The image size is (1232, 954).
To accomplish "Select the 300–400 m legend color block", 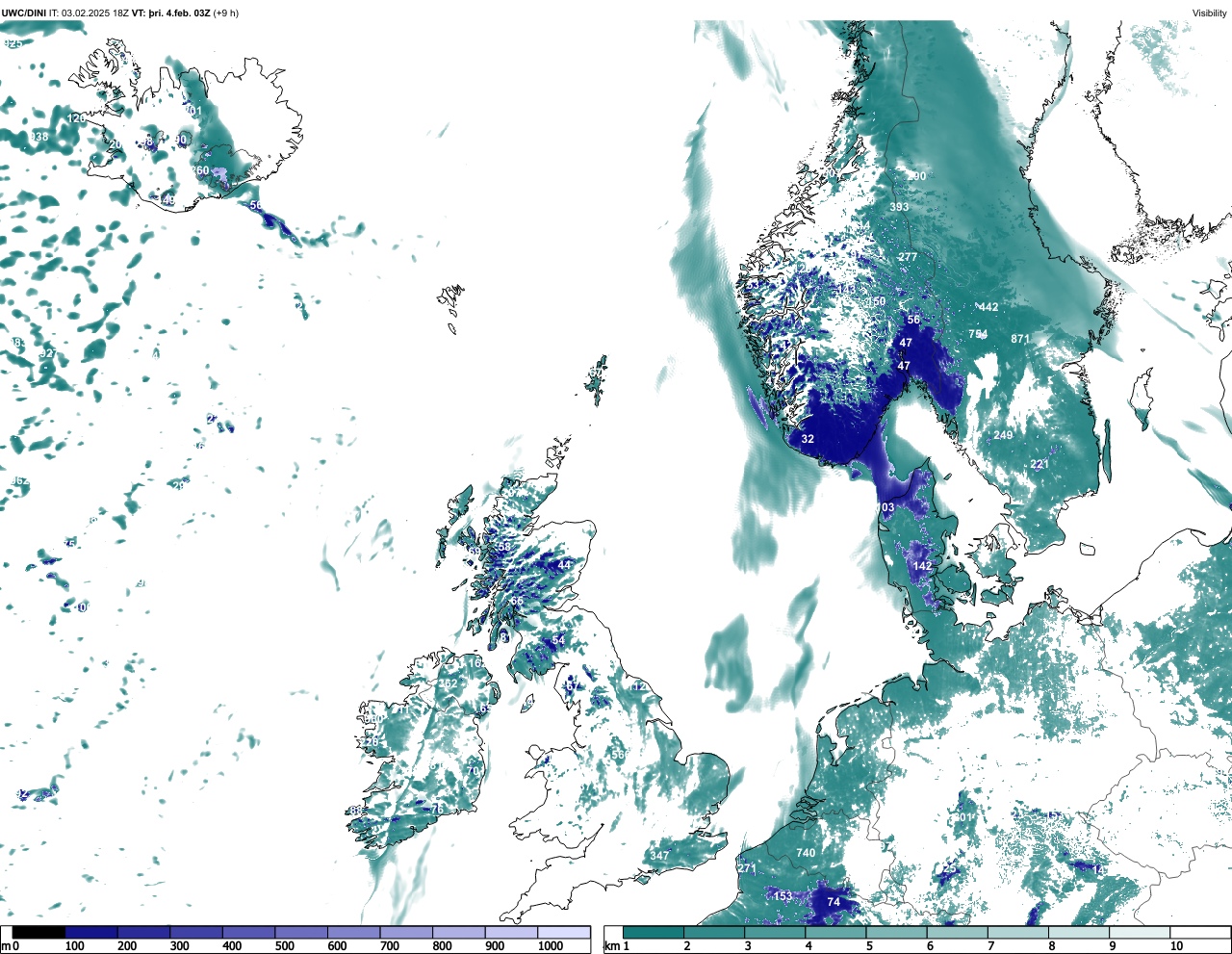I will tap(196, 933).
